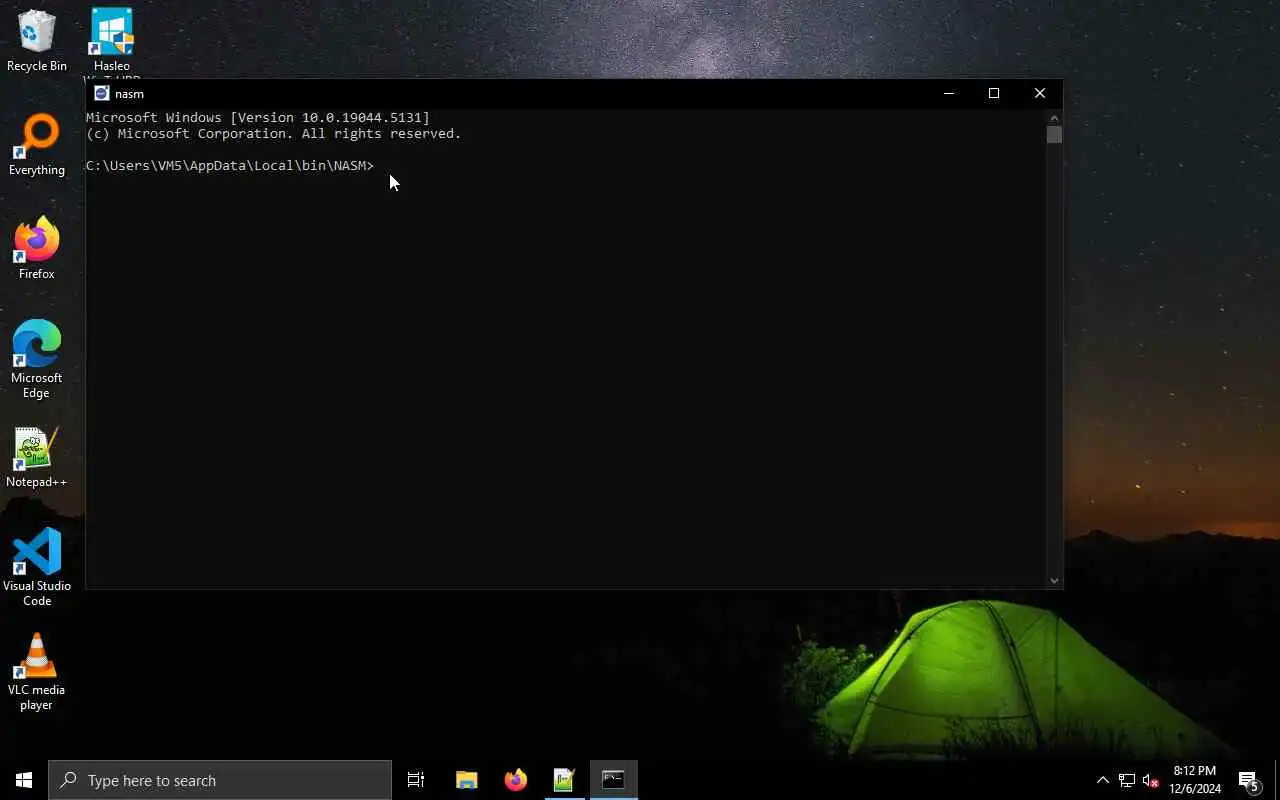
Task: Select the Visual Studio Code desktop icon
Action: (37, 568)
